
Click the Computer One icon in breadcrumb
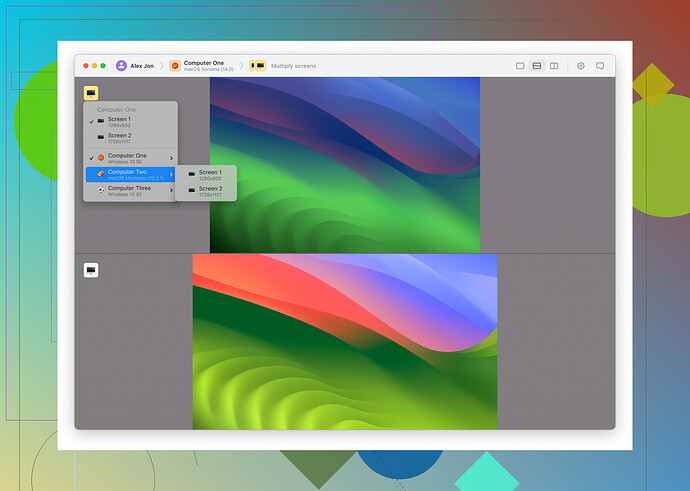click(x=174, y=66)
